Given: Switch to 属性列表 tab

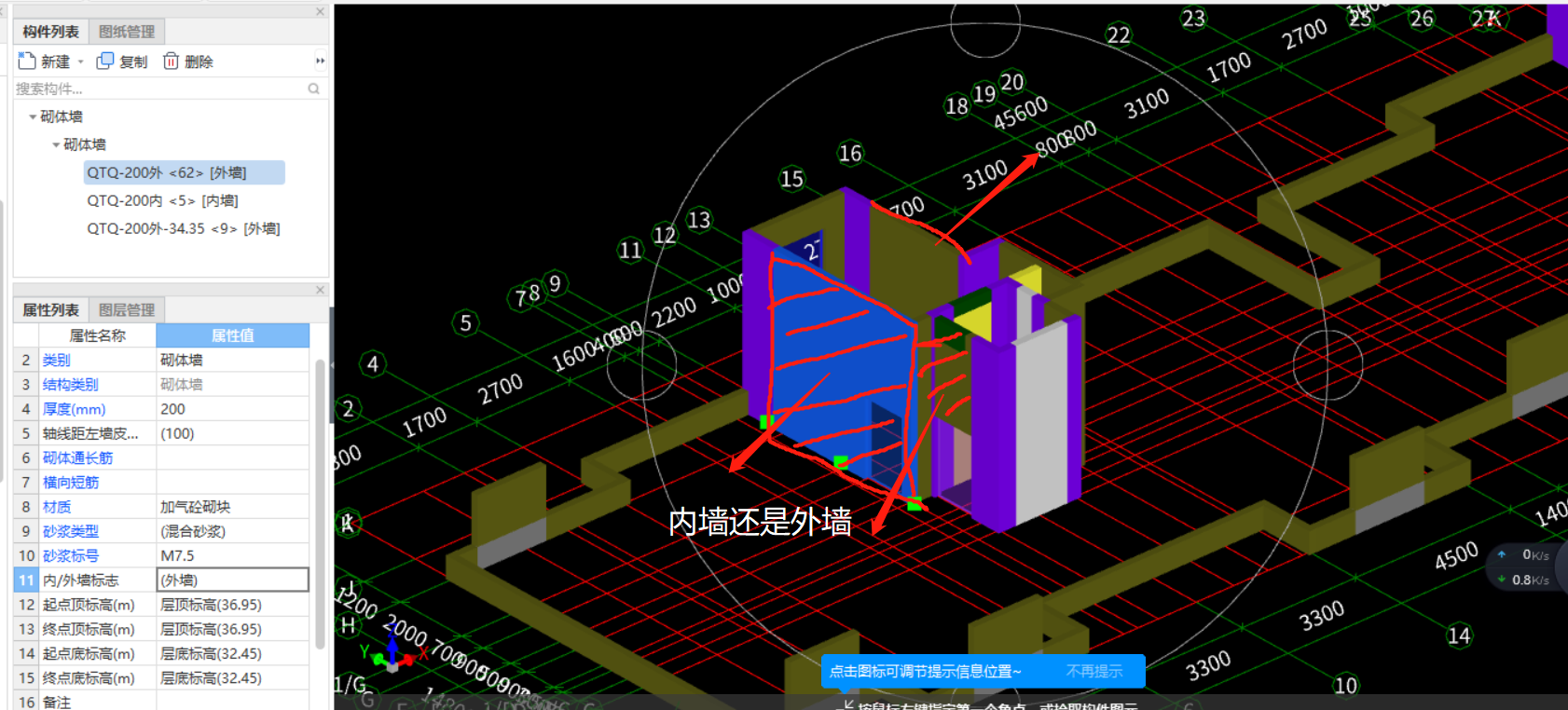Looking at the screenshot, I should point(51,309).
